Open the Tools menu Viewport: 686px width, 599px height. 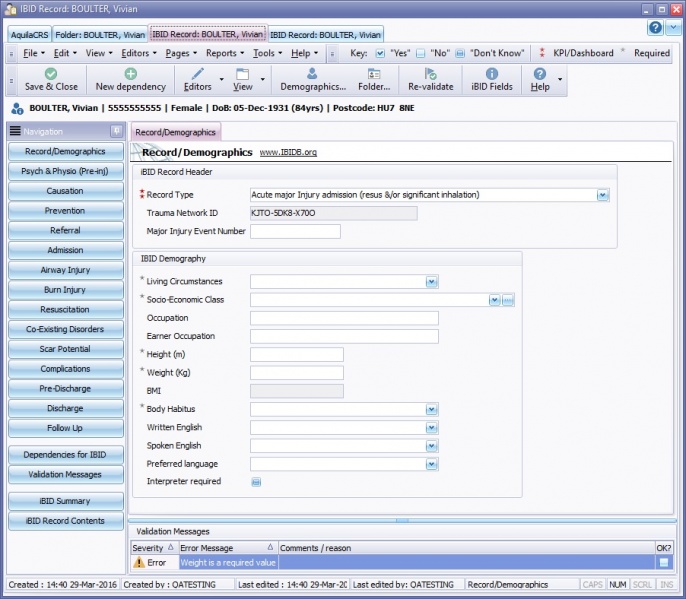tap(267, 53)
